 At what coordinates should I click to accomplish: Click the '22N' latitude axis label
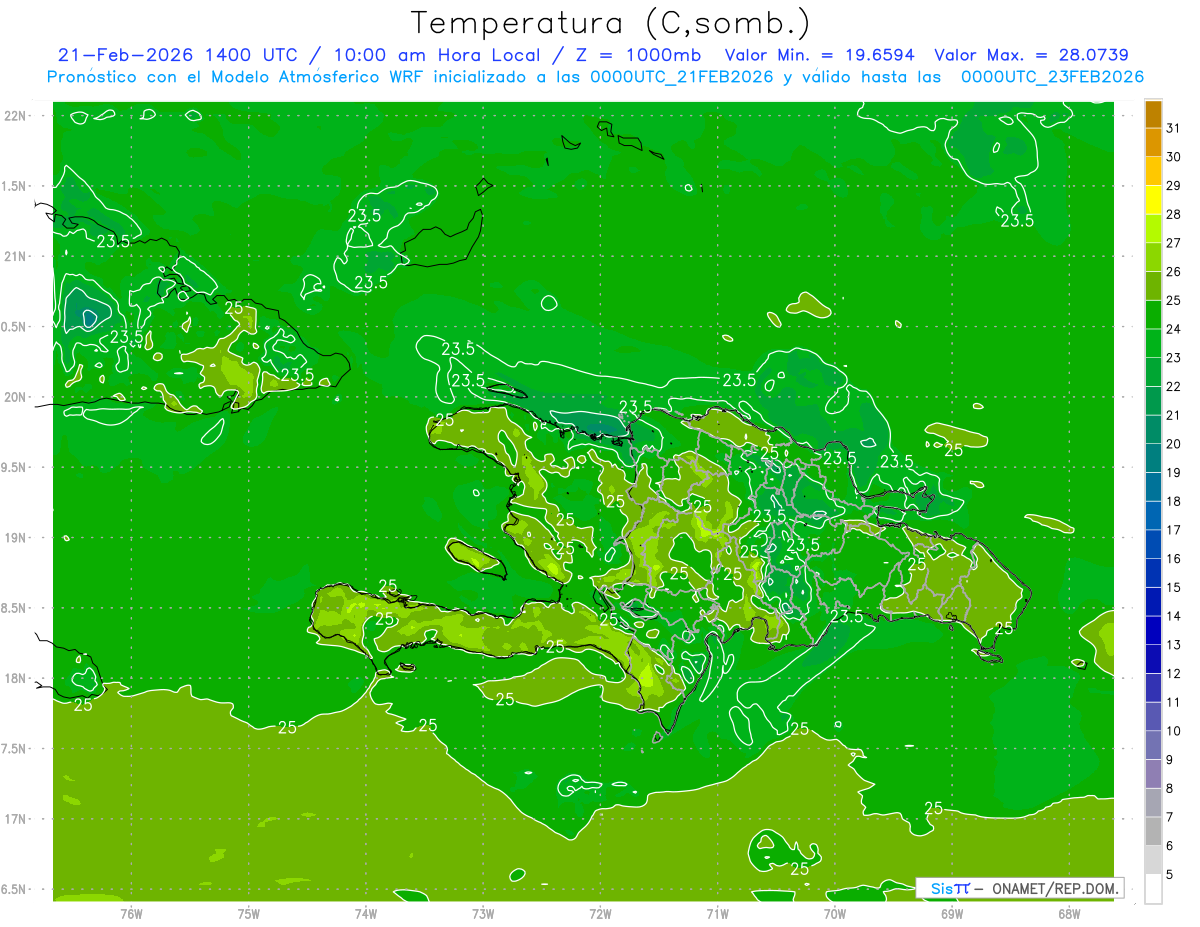14,115
